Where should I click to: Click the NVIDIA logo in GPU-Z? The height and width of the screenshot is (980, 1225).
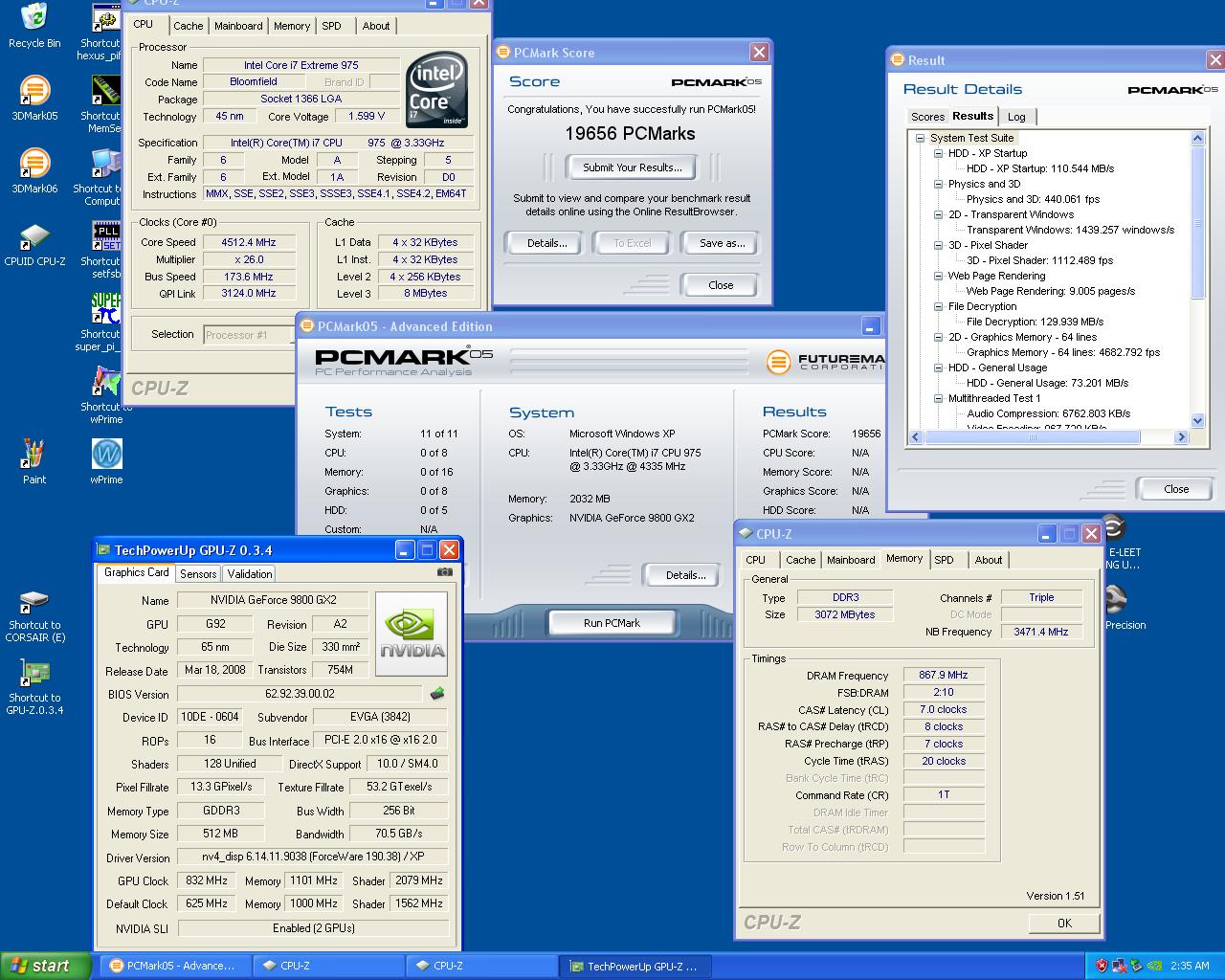click(412, 635)
